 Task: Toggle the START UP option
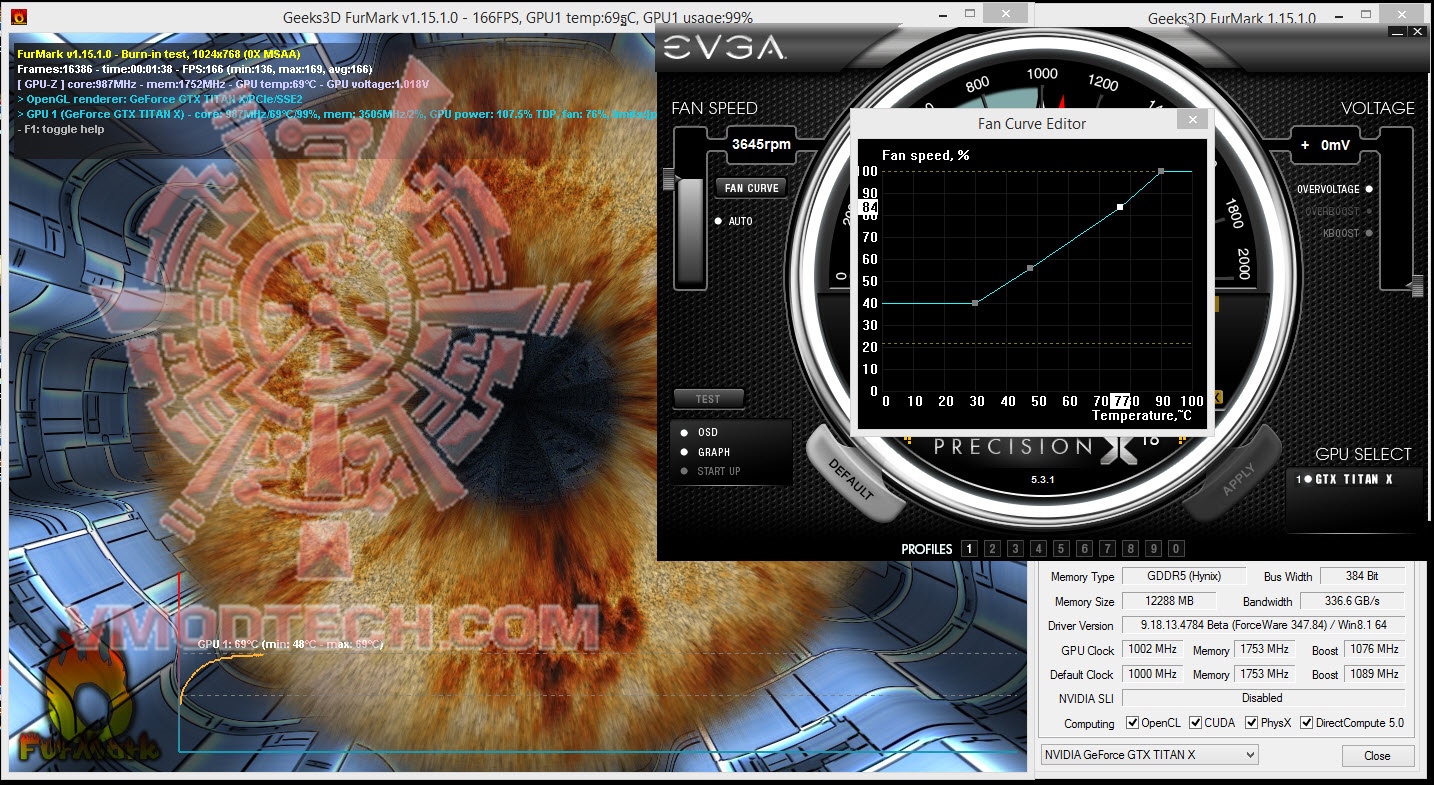[x=710, y=471]
